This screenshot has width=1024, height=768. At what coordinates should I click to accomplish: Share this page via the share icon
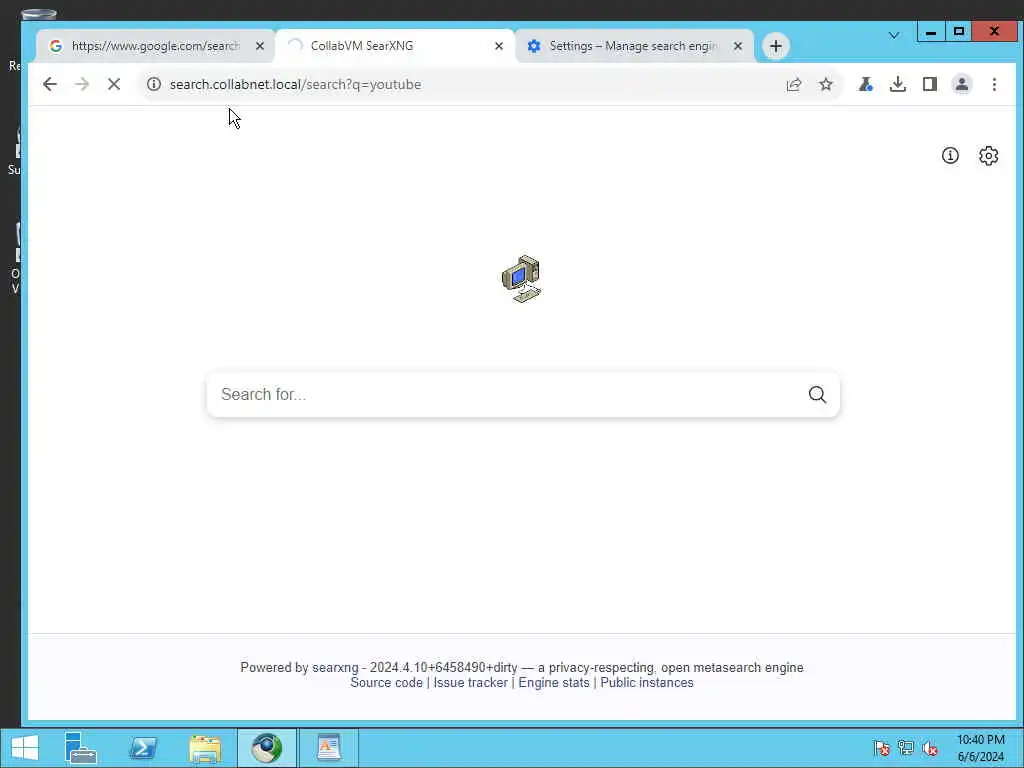(793, 84)
